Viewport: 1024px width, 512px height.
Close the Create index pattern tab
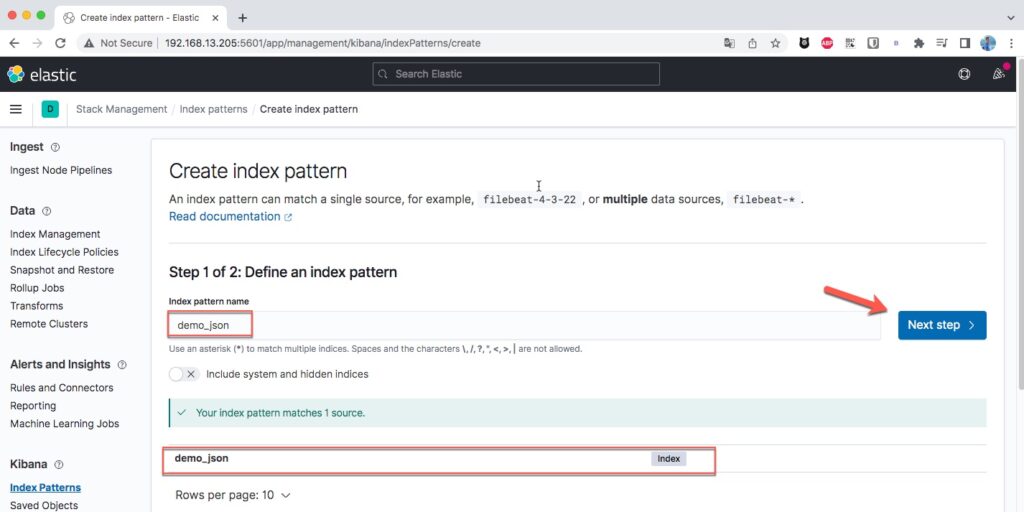pos(216,18)
